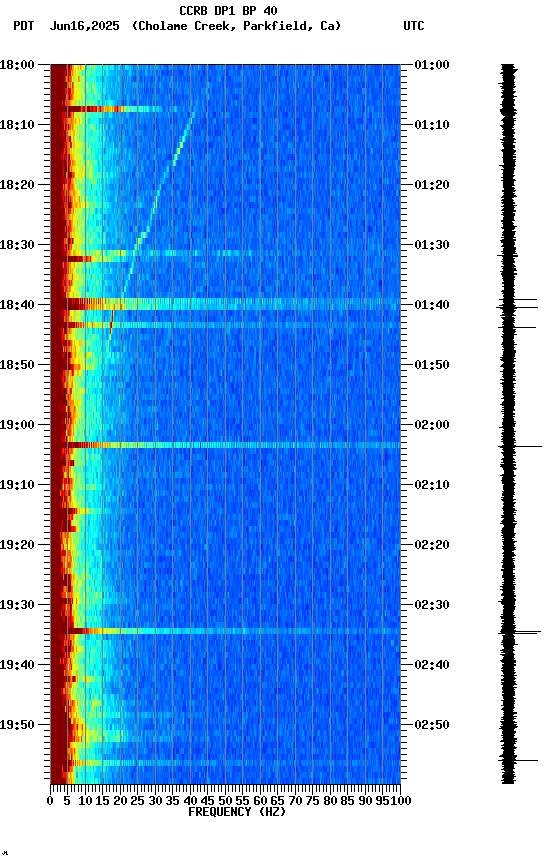This screenshot has width=552, height=864.
Task: Click the seismogram spike just after 02:00
Action: point(520,446)
